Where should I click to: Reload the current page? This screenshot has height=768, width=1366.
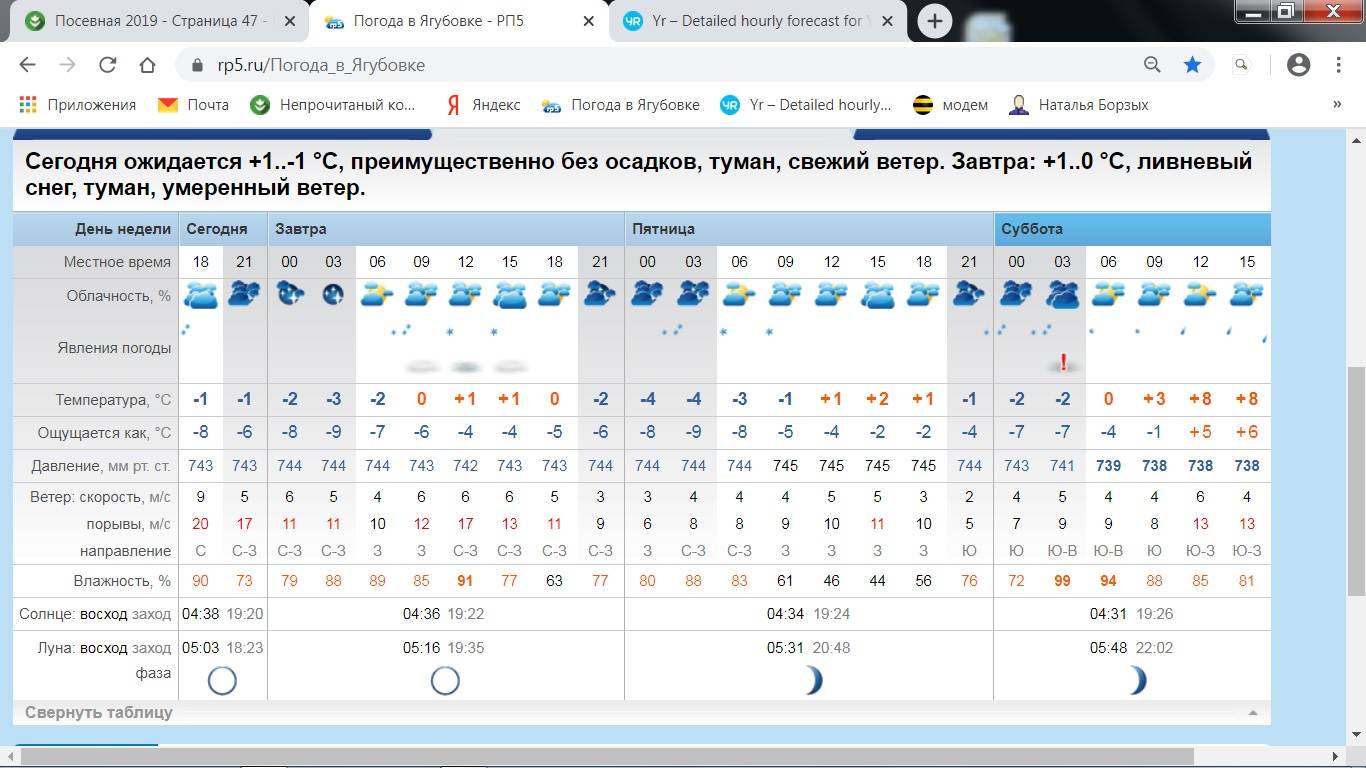pyautogui.click(x=108, y=65)
